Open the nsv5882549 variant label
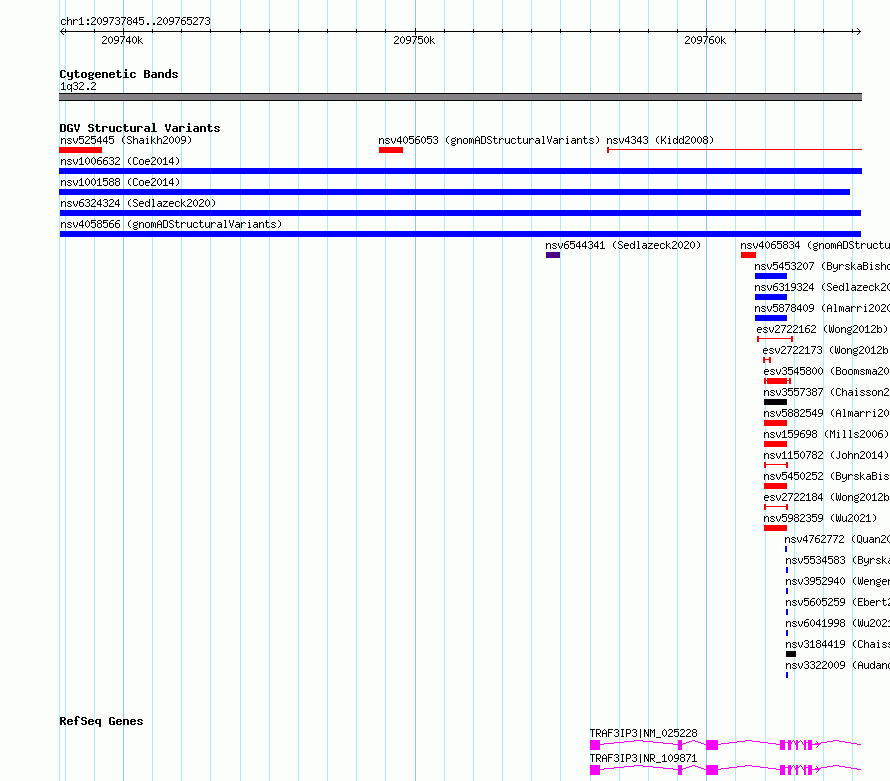 pos(826,413)
